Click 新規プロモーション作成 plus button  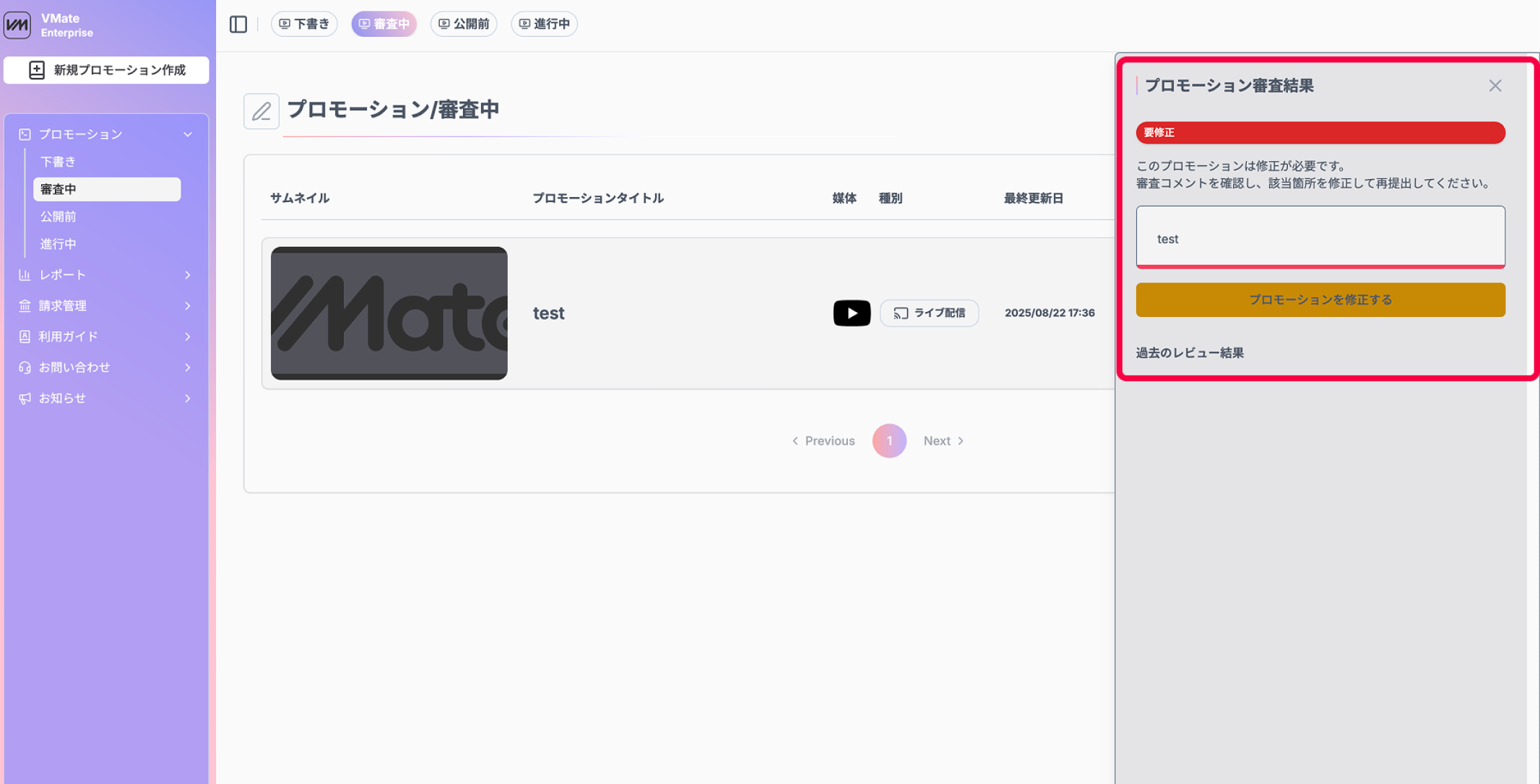point(106,70)
